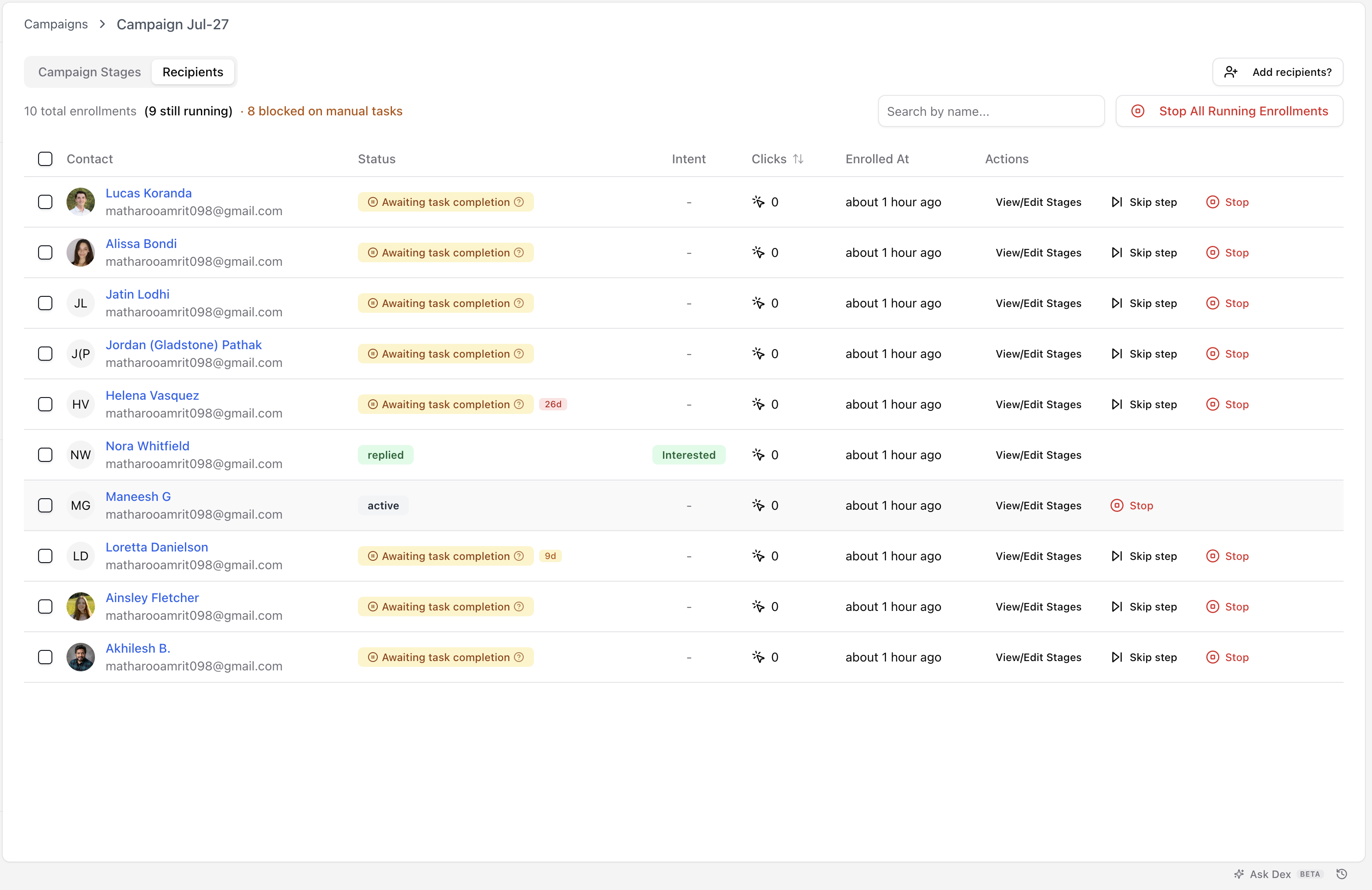Click the help icon in Lucas Koranda's status badge
The image size is (1372, 890).
519,202
